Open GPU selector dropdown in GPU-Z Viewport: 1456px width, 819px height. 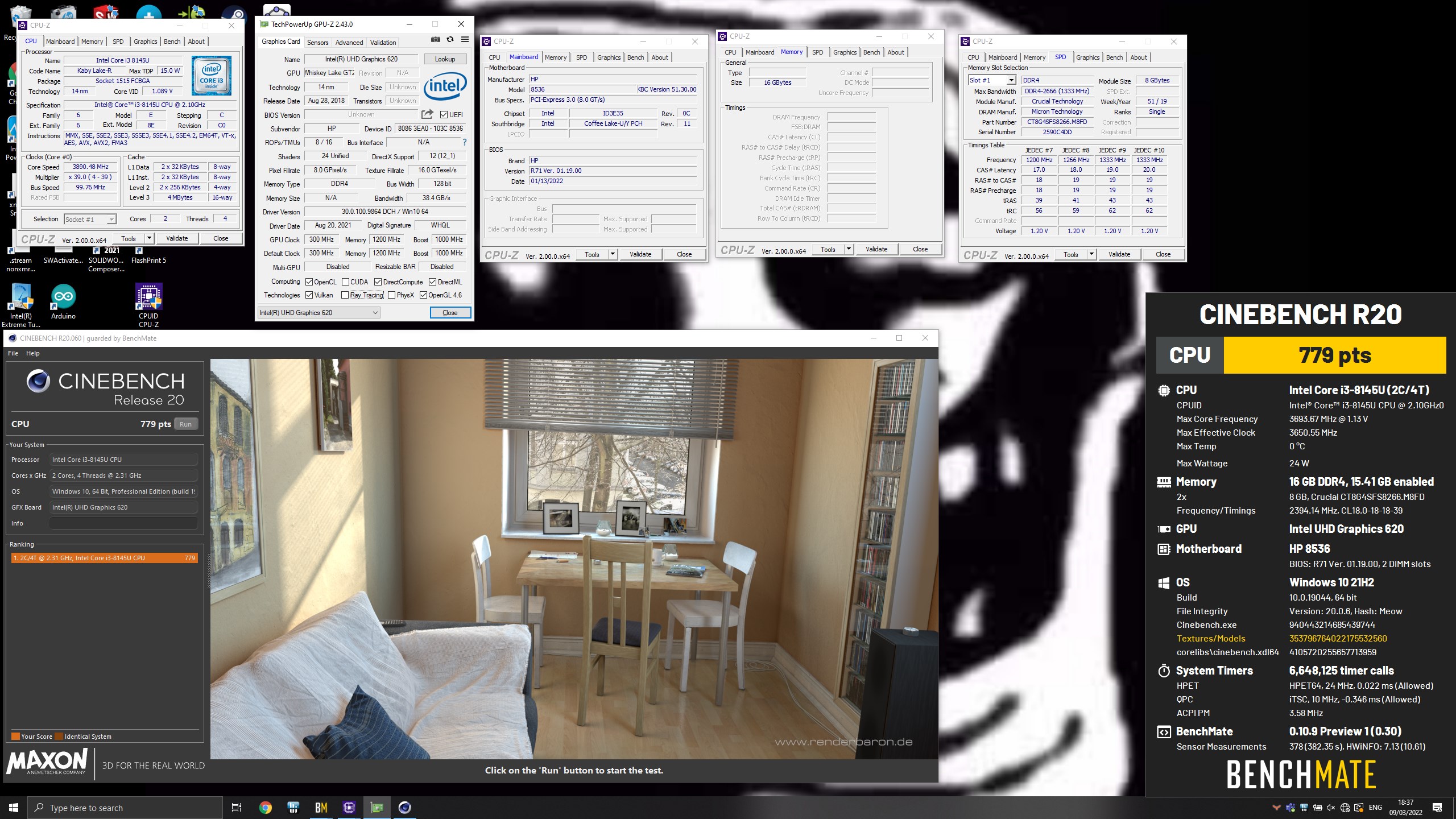click(318, 312)
